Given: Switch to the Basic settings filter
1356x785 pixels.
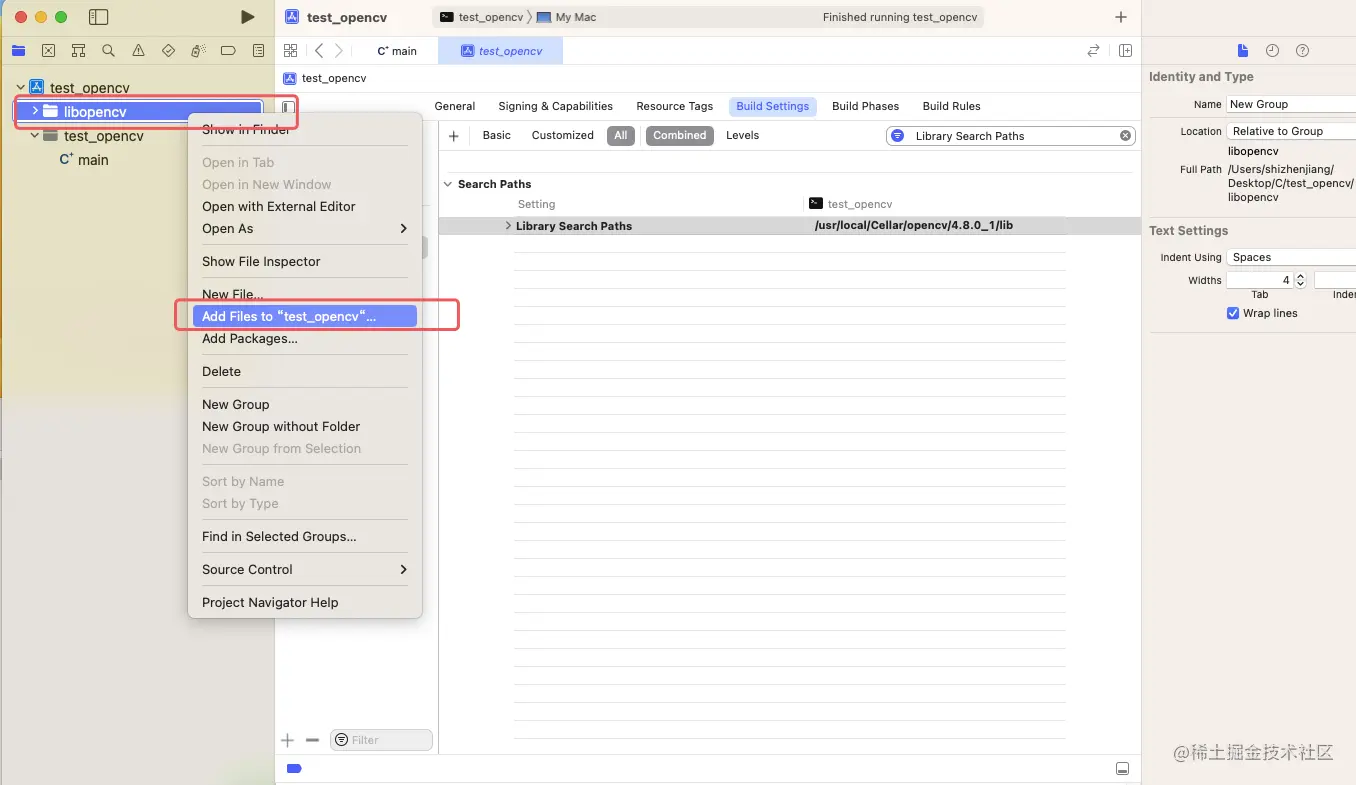Looking at the screenshot, I should (497, 136).
